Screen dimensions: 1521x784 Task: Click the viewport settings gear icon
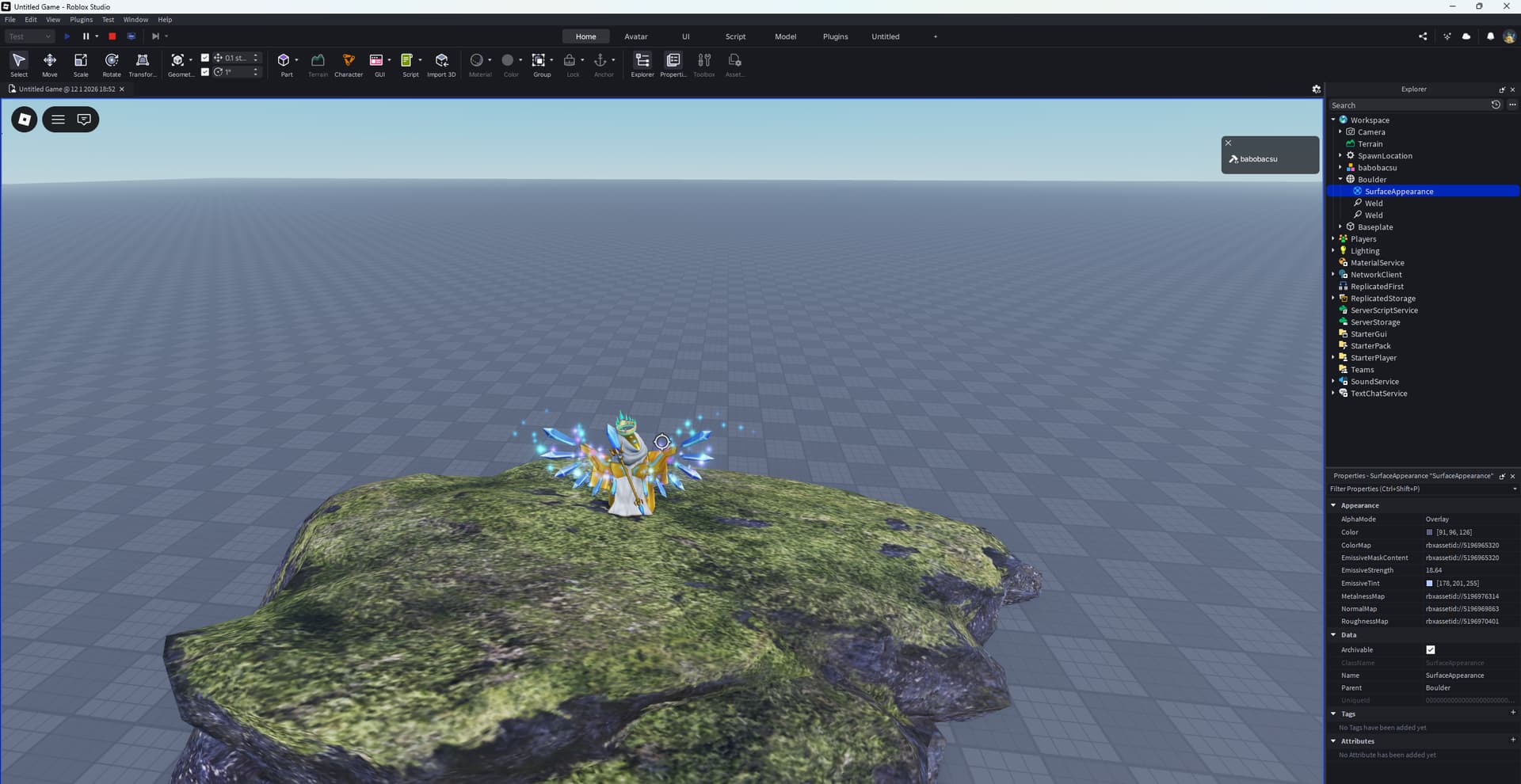tap(1317, 89)
